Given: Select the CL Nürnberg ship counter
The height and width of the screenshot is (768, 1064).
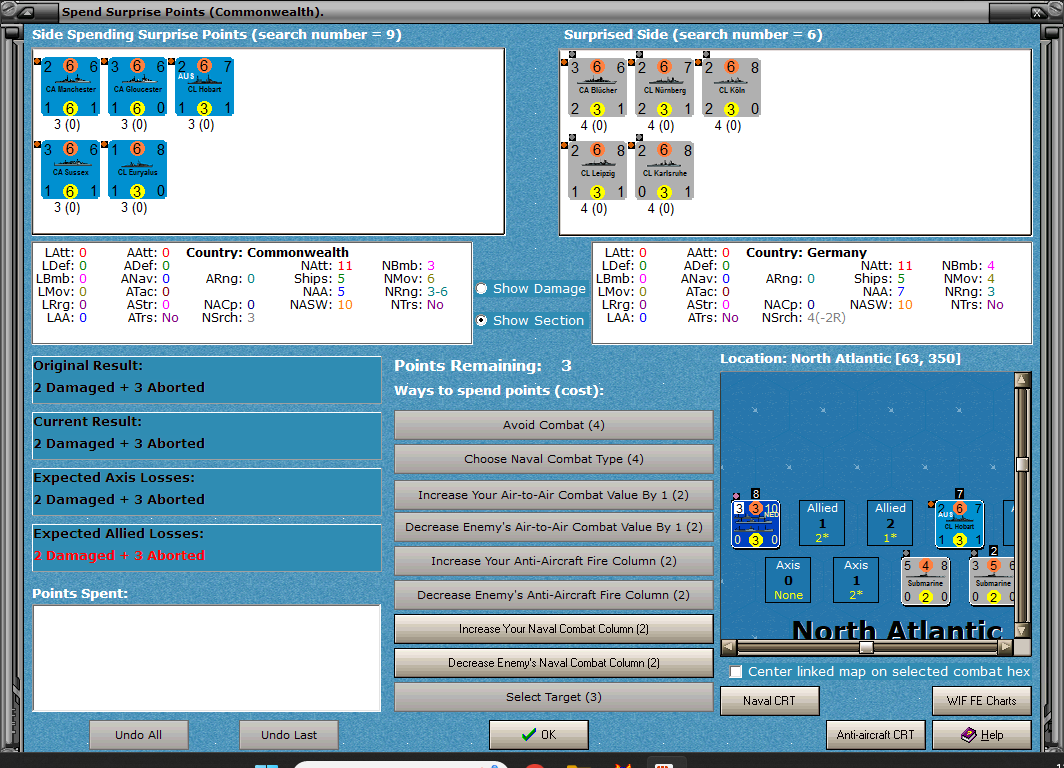Looking at the screenshot, I should [664, 88].
